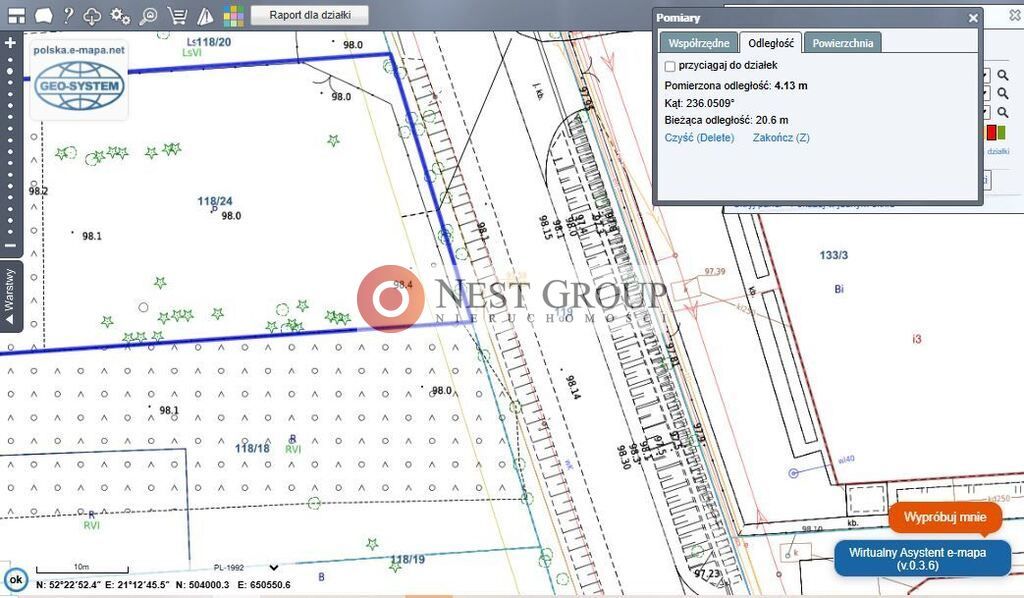The image size is (1024, 598).
Task: Click the warning triangle icon
Action: [x=205, y=16]
